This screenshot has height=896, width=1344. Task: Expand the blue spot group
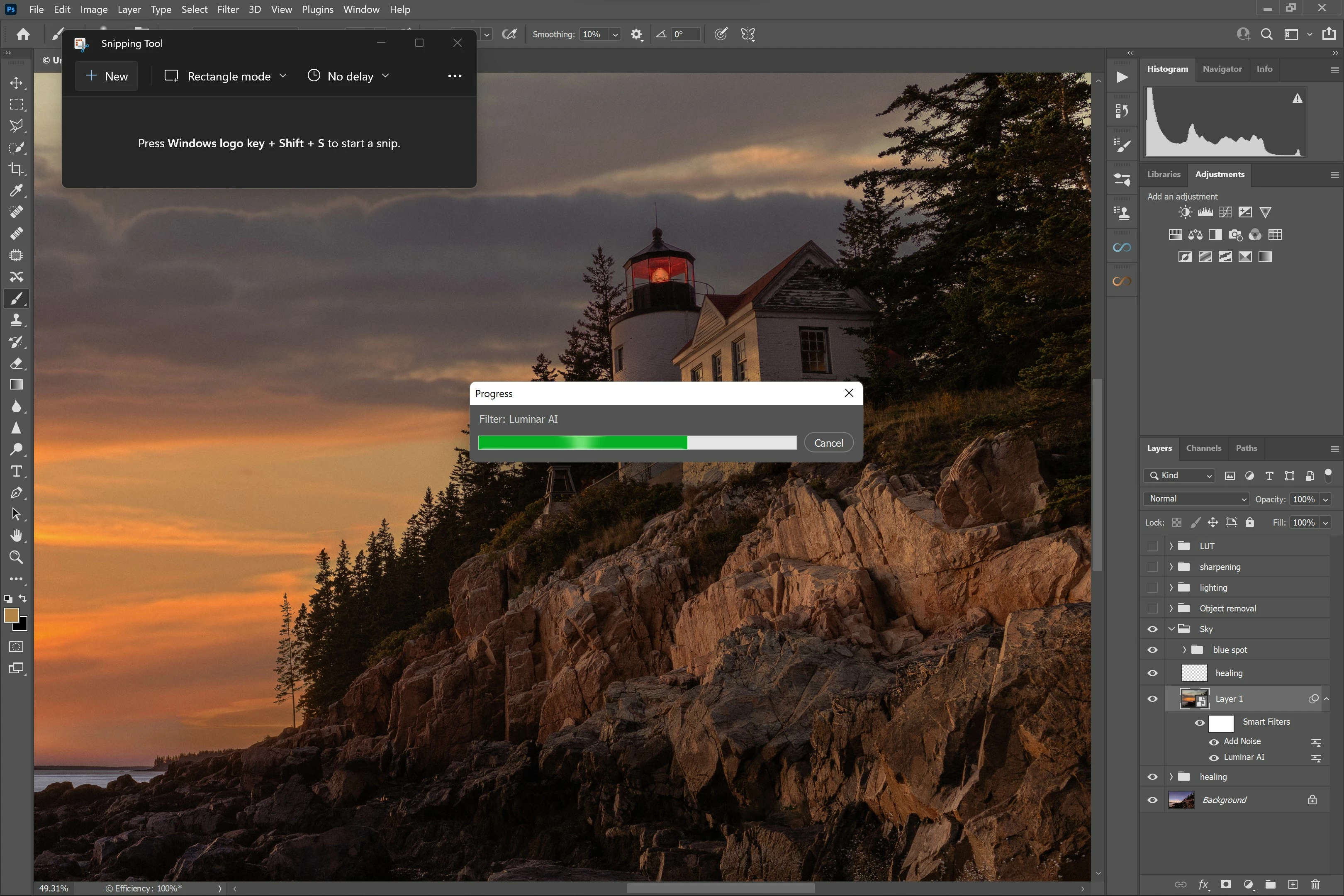point(1184,650)
